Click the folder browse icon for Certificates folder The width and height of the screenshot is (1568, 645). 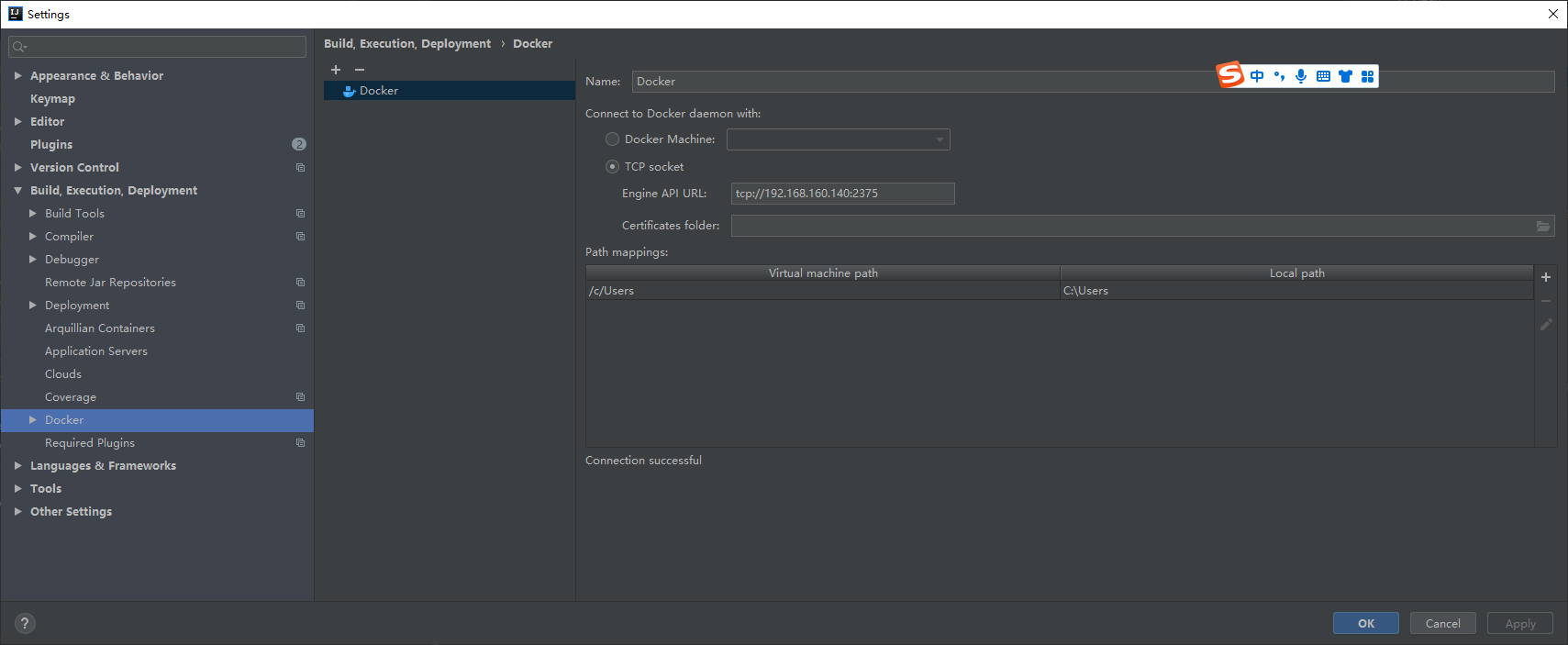click(x=1543, y=226)
